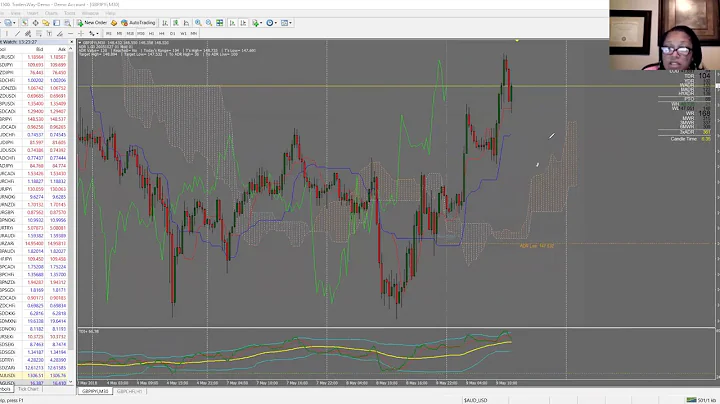Select the highlighted row with bid 1306.51
Image resolution: width=720 pixels, height=404 pixels.
click(34, 375)
